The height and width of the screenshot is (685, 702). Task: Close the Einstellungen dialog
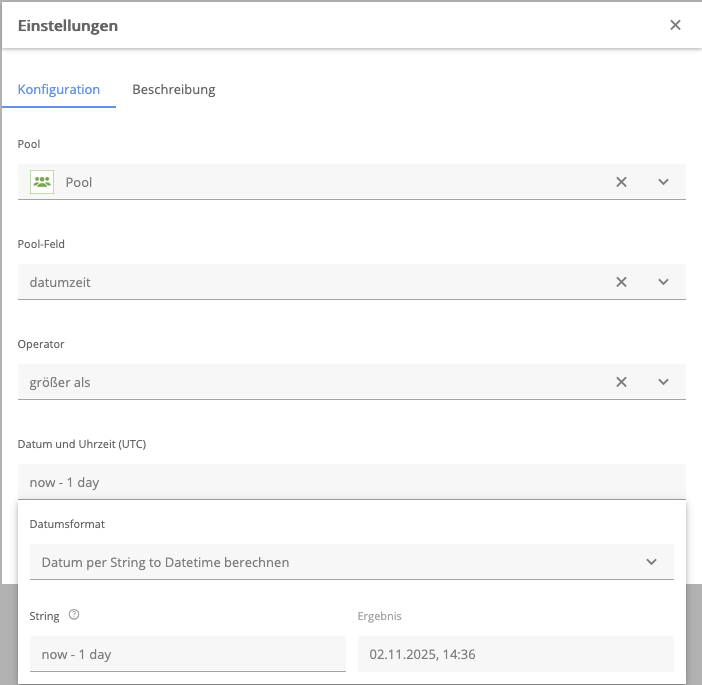675,25
